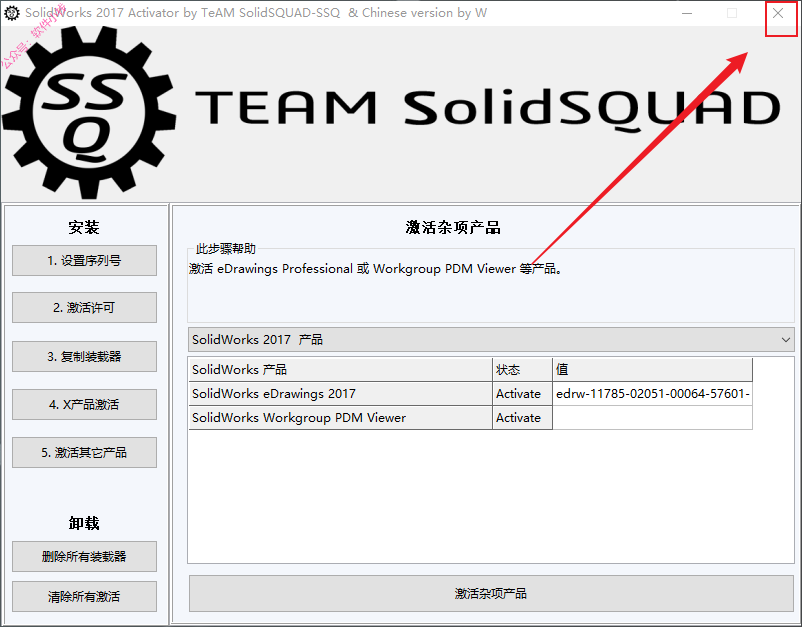The width and height of the screenshot is (802, 627).
Task: Click 清除所有激活 button
Action: [x=84, y=596]
